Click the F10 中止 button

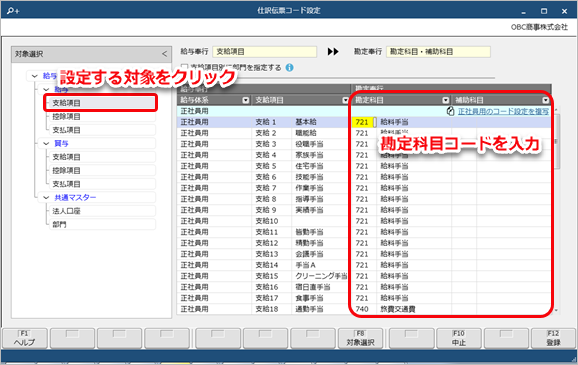click(x=459, y=338)
